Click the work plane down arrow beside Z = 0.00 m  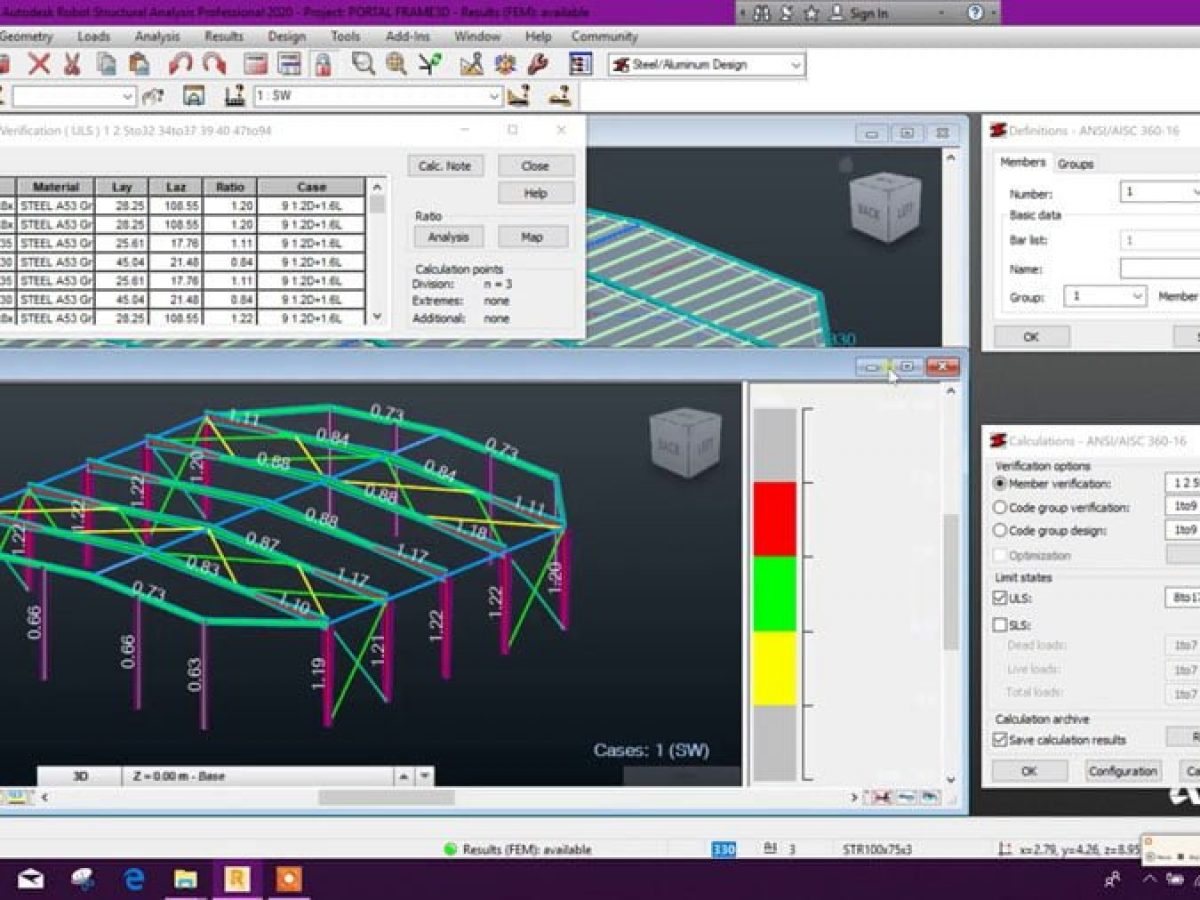[425, 777]
